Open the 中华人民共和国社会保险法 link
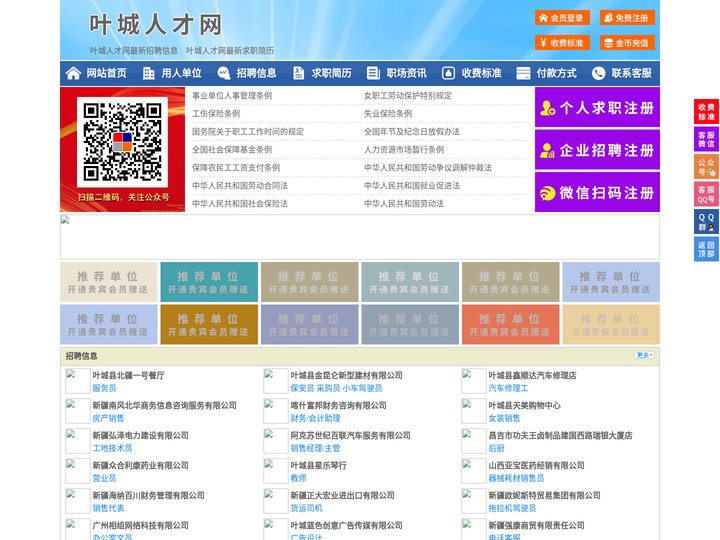Screen dimensions: 720x540 (240, 203)
